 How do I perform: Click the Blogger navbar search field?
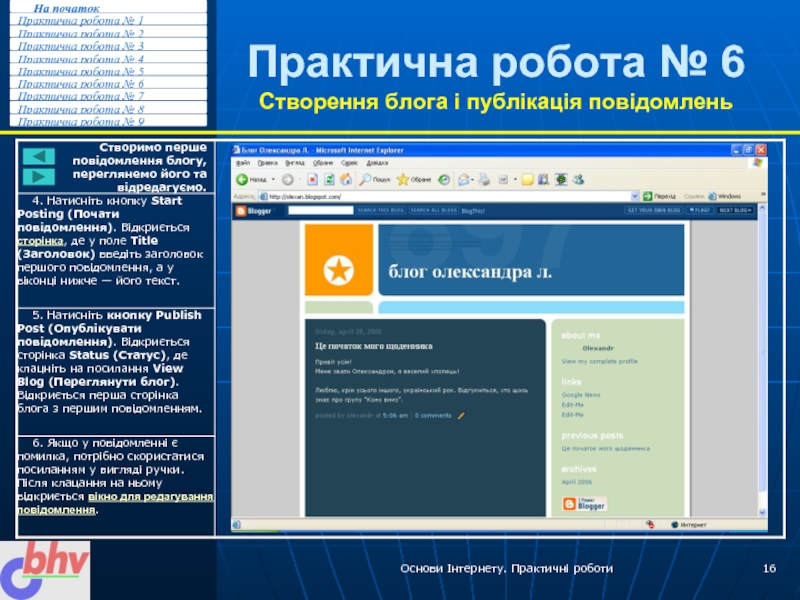click(x=323, y=211)
